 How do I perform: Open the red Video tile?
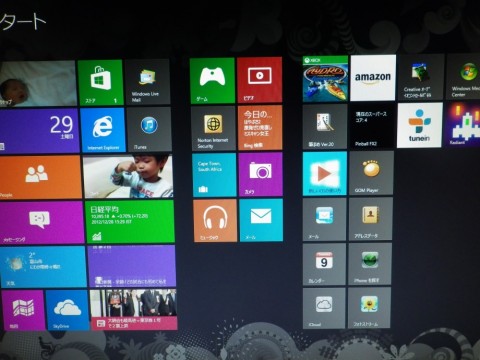pyautogui.click(x=259, y=80)
